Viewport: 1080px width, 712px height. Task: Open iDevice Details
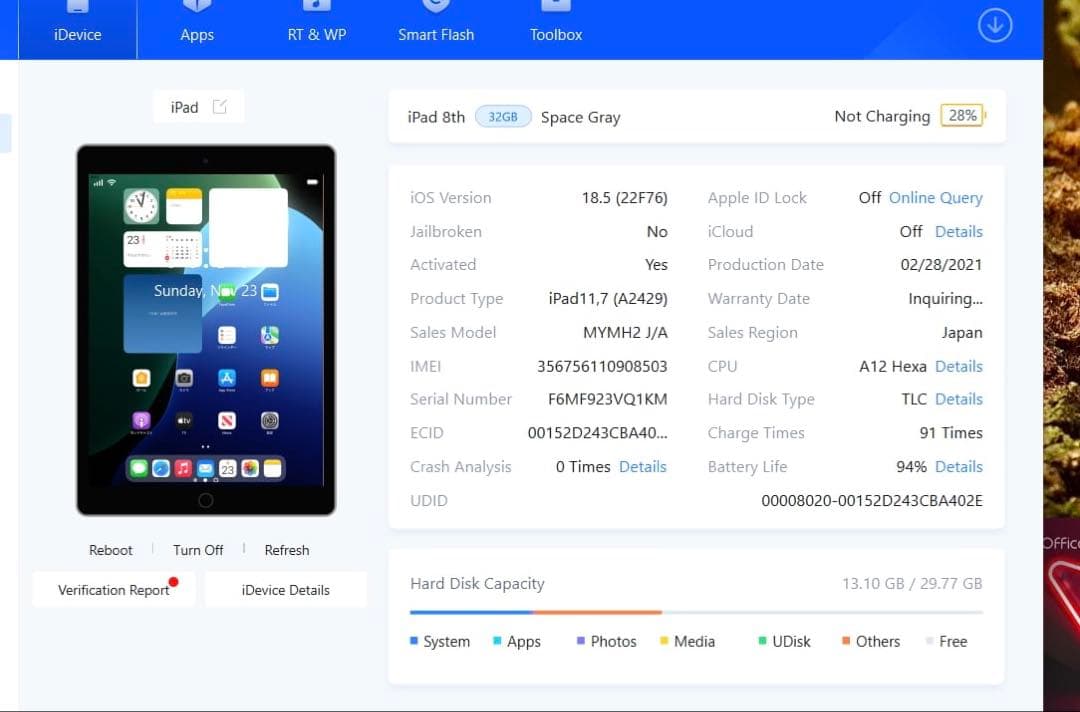[x=285, y=590]
